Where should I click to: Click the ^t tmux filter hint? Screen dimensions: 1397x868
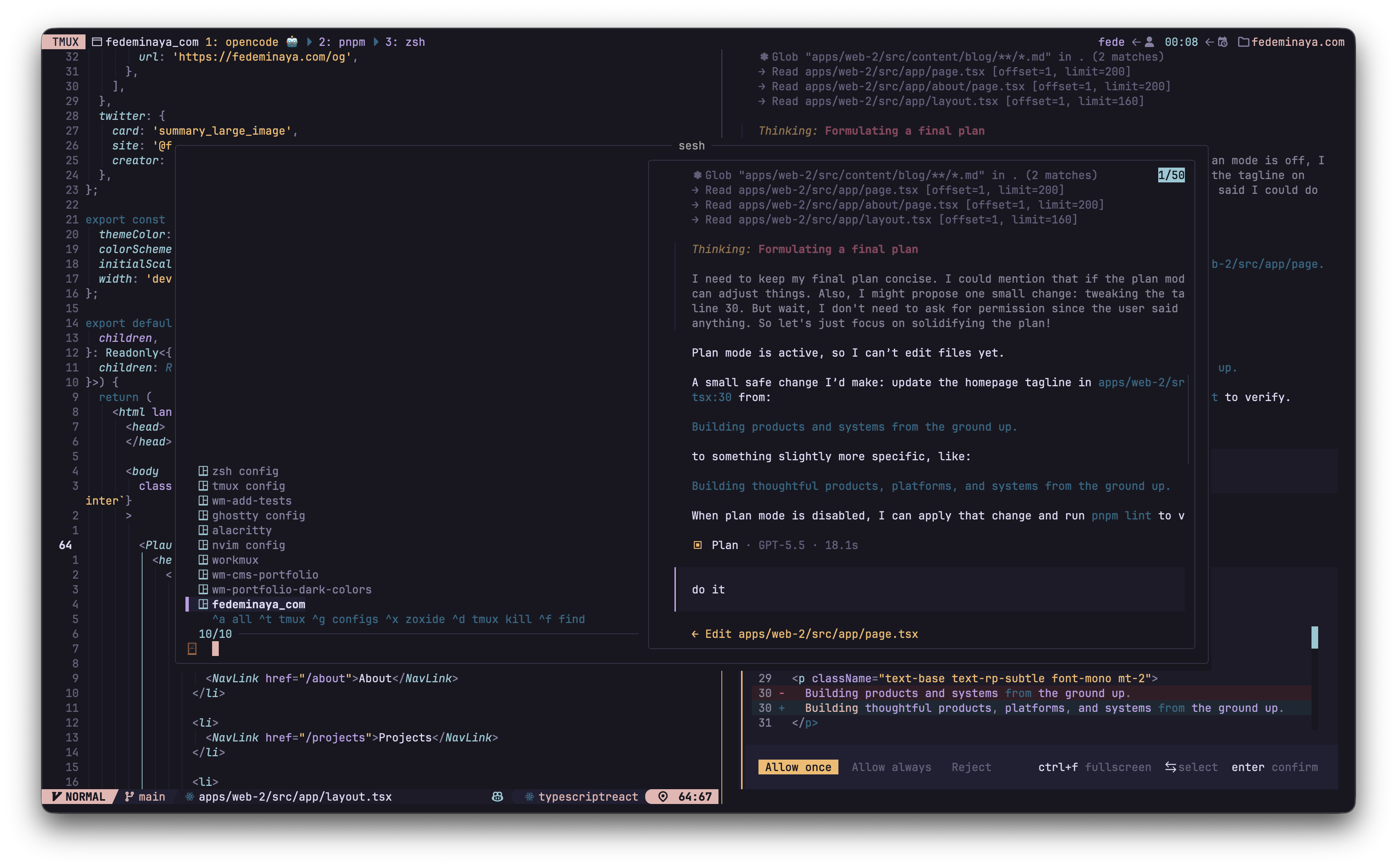282,619
